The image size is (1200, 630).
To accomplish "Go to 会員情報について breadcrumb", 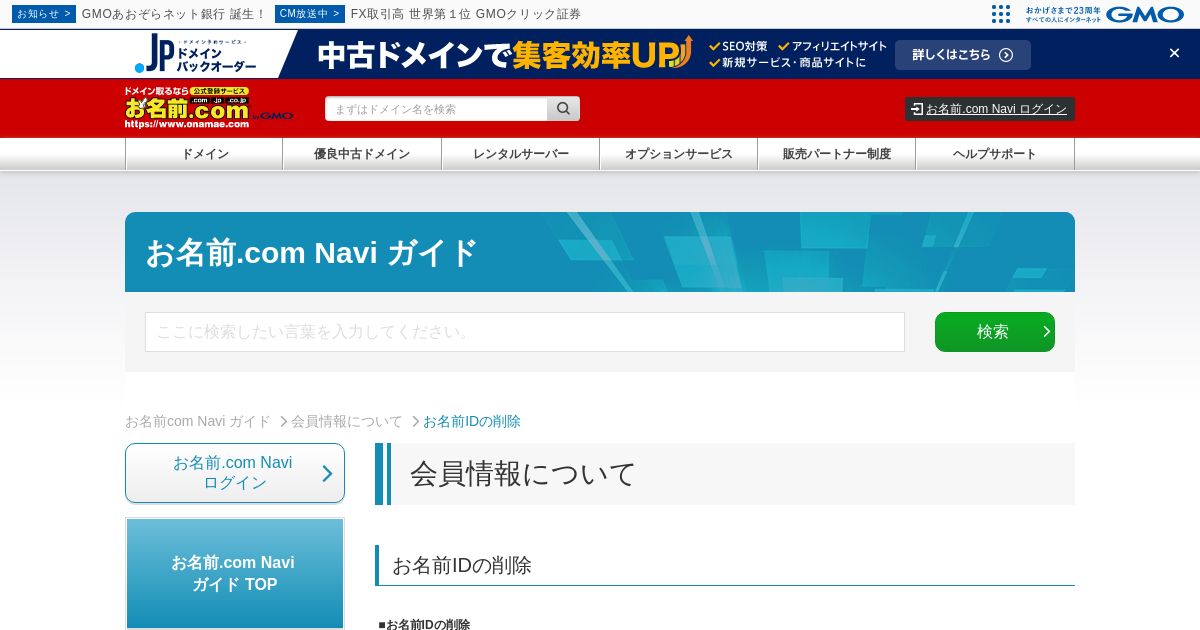I will click(347, 422).
